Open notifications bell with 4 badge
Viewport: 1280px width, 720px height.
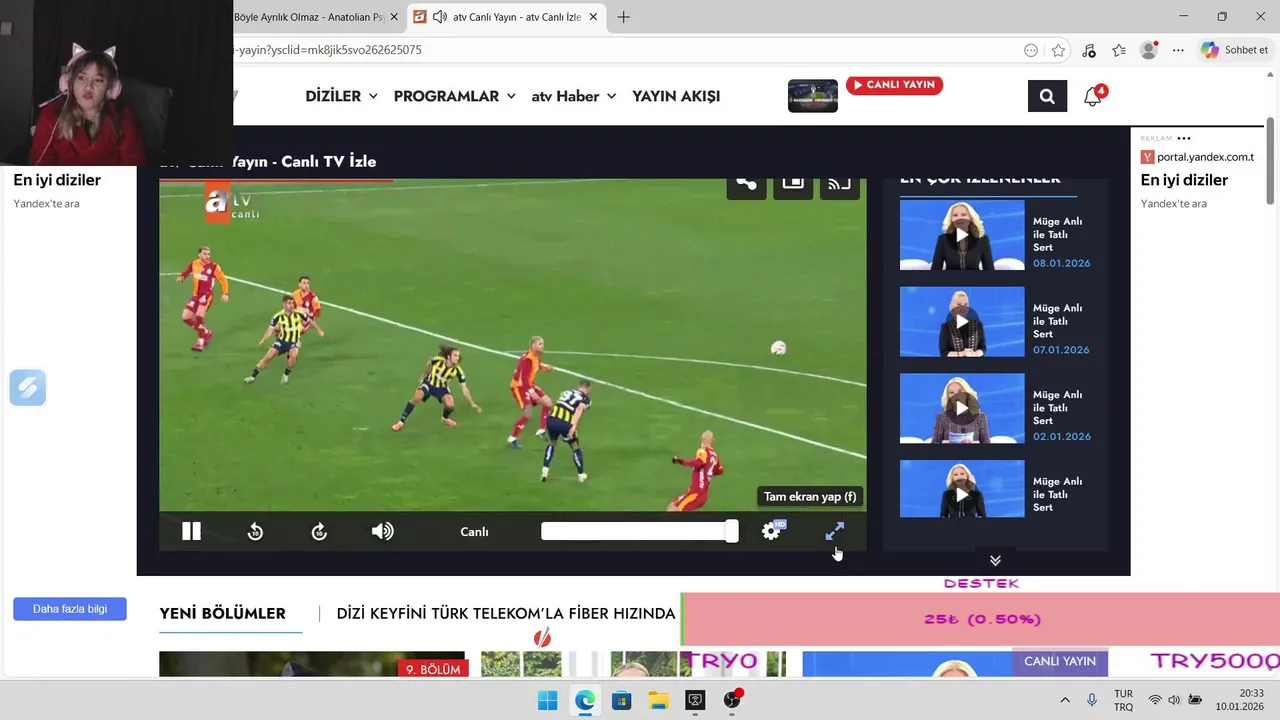1093,96
